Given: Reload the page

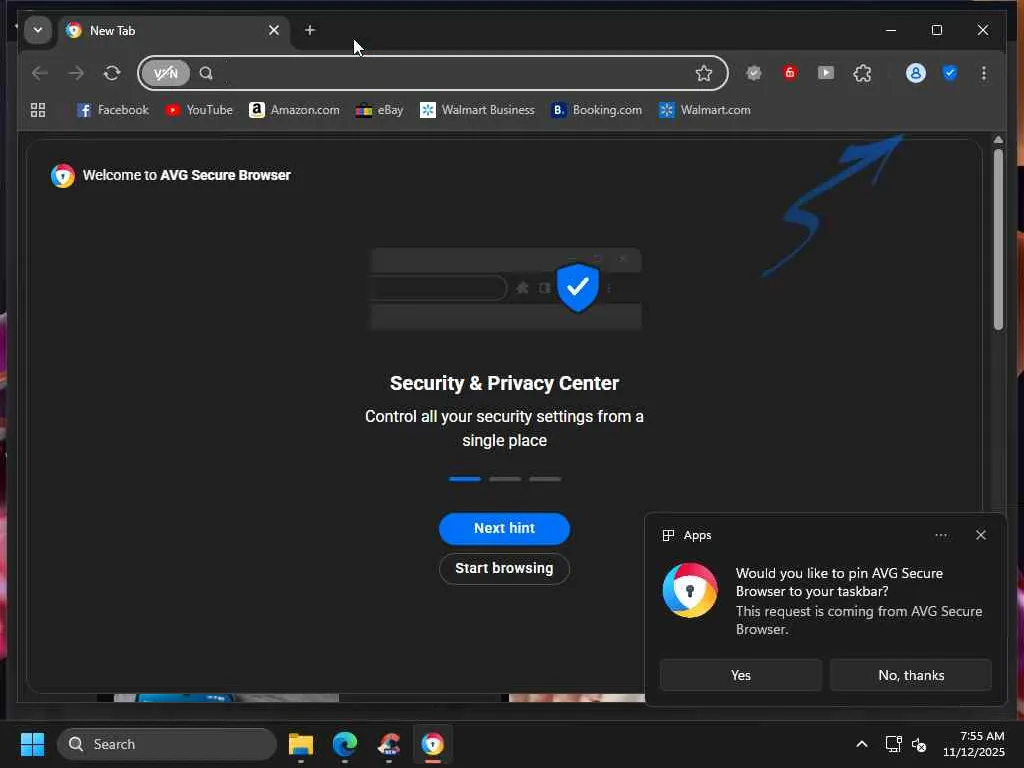Looking at the screenshot, I should pos(112,73).
